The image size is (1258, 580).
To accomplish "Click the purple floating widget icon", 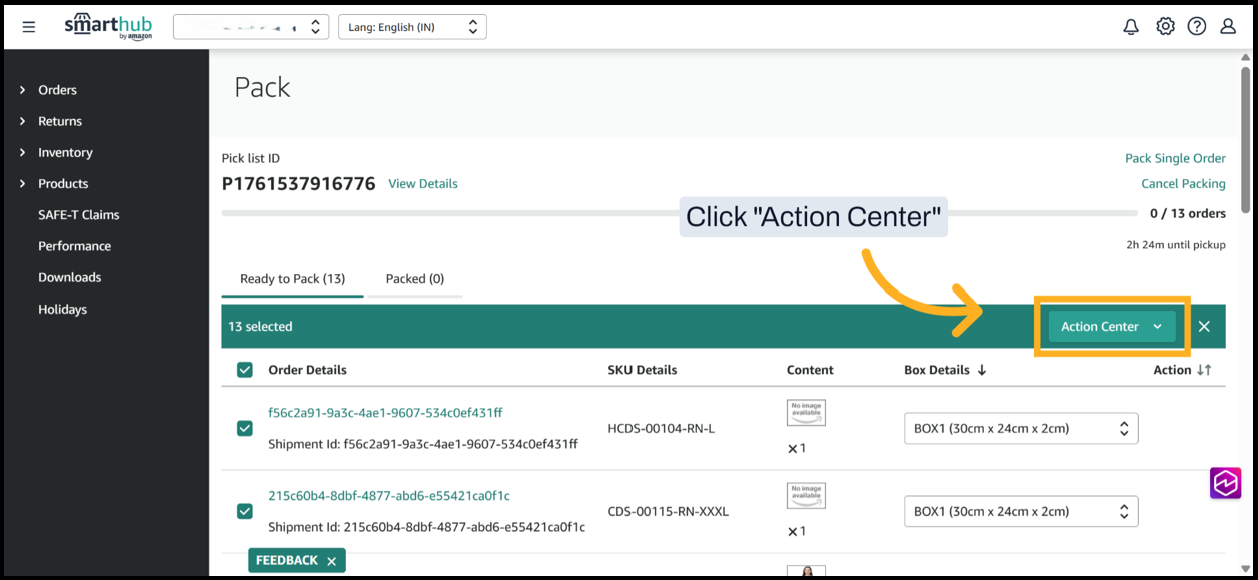I will coord(1225,483).
